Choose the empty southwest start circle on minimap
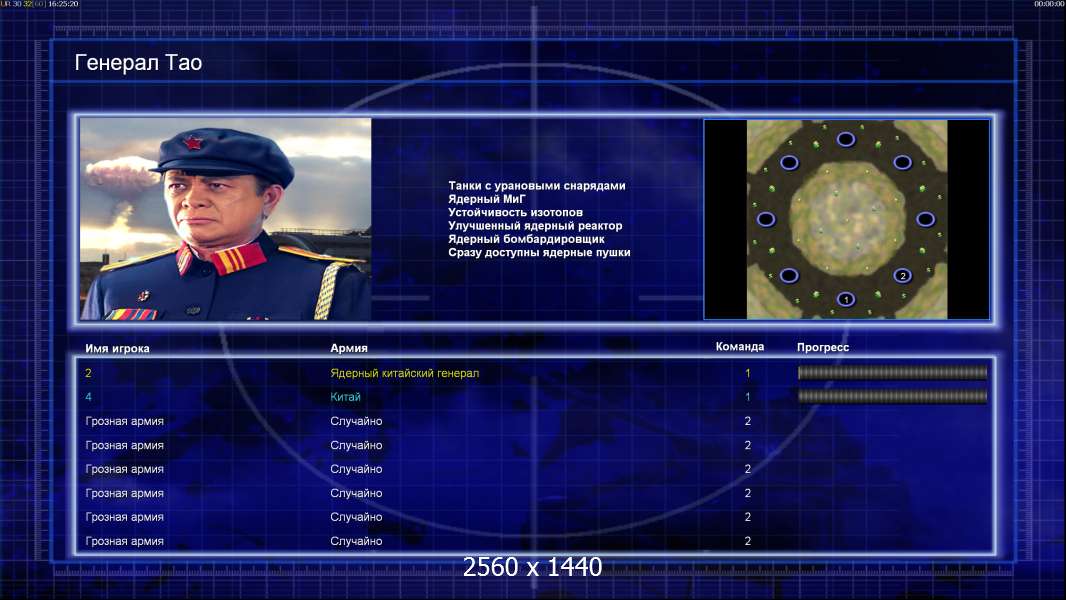Image resolution: width=1066 pixels, height=600 pixels. tap(789, 275)
